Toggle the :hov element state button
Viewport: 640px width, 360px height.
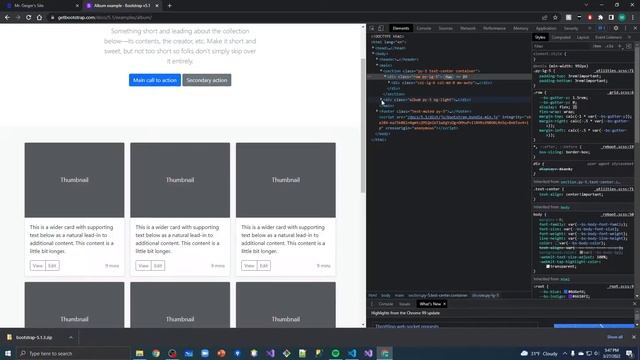598,46
